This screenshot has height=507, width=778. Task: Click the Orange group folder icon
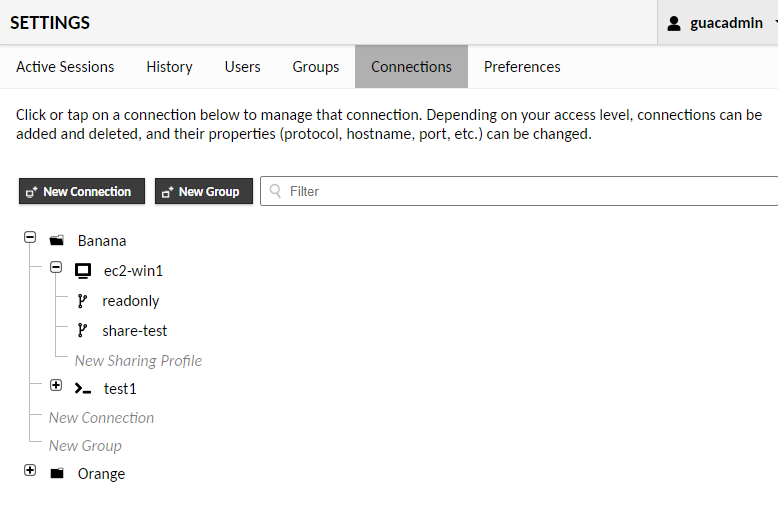click(x=57, y=473)
